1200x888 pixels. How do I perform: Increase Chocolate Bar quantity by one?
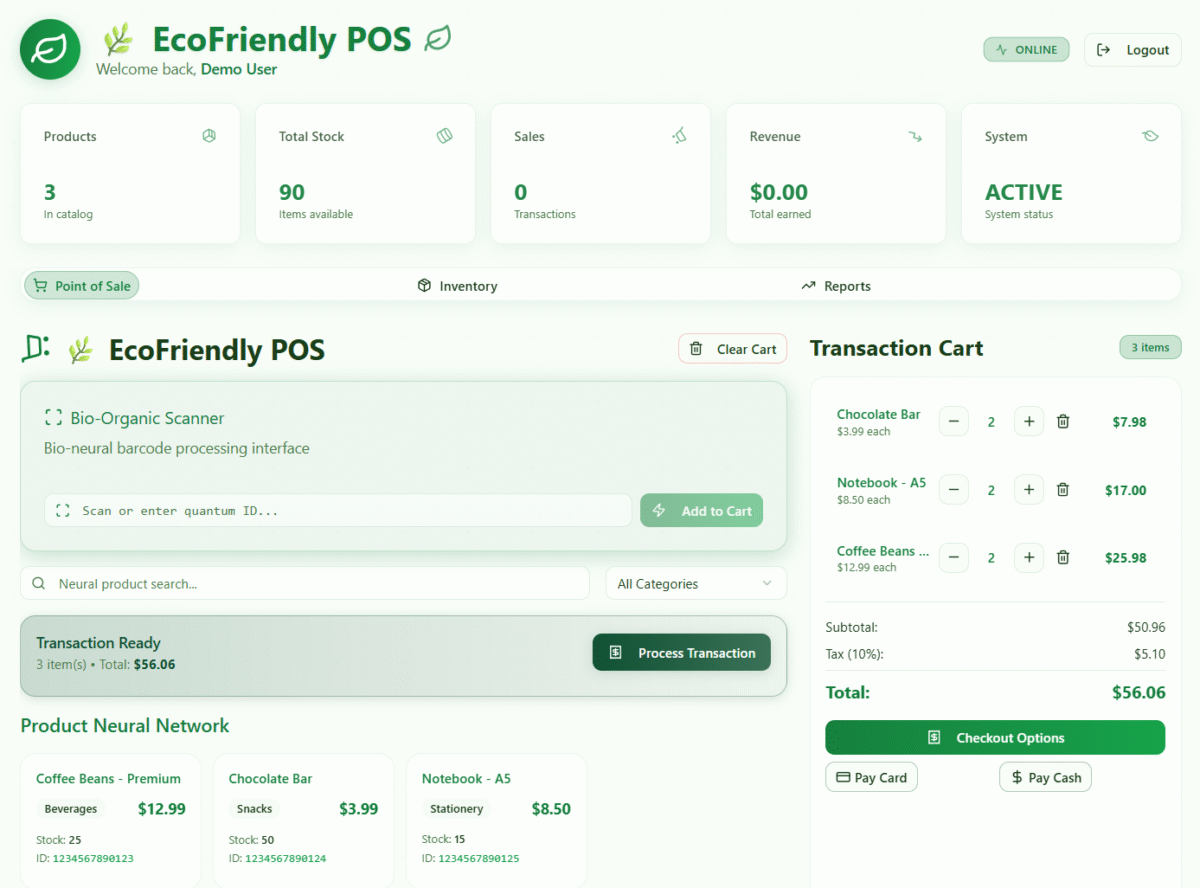pos(1028,422)
